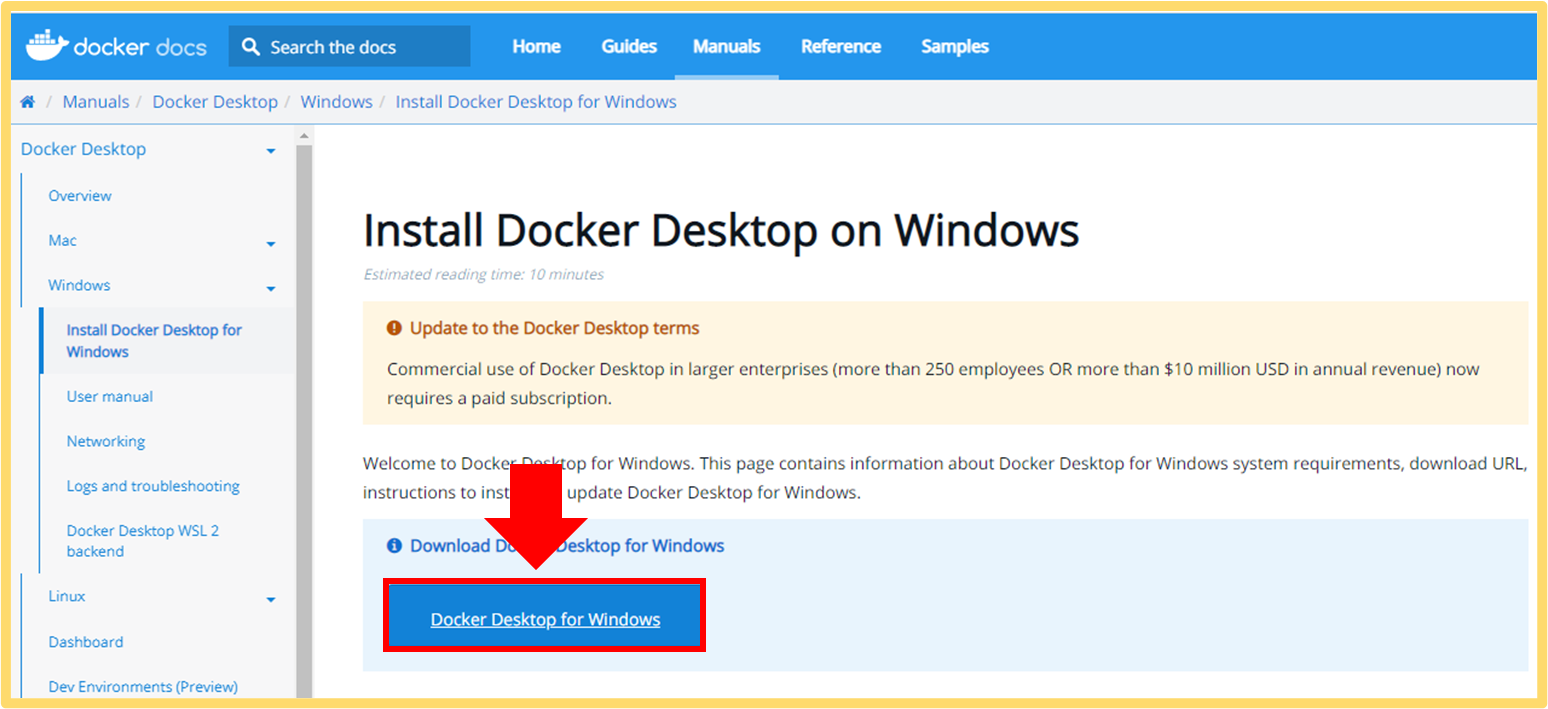Click the Docker Desktop for Windows download button
1548x709 pixels.
(545, 615)
